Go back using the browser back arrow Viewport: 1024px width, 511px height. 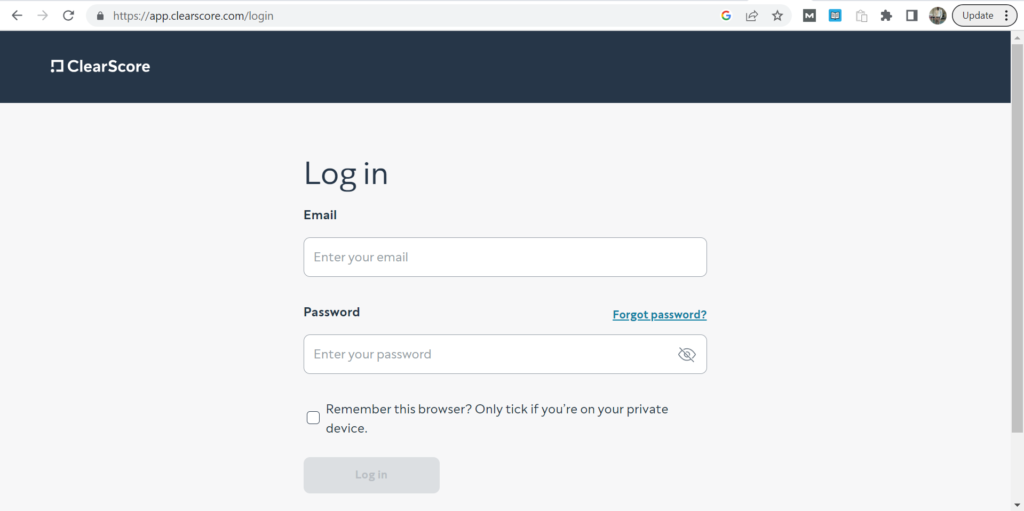(17, 16)
